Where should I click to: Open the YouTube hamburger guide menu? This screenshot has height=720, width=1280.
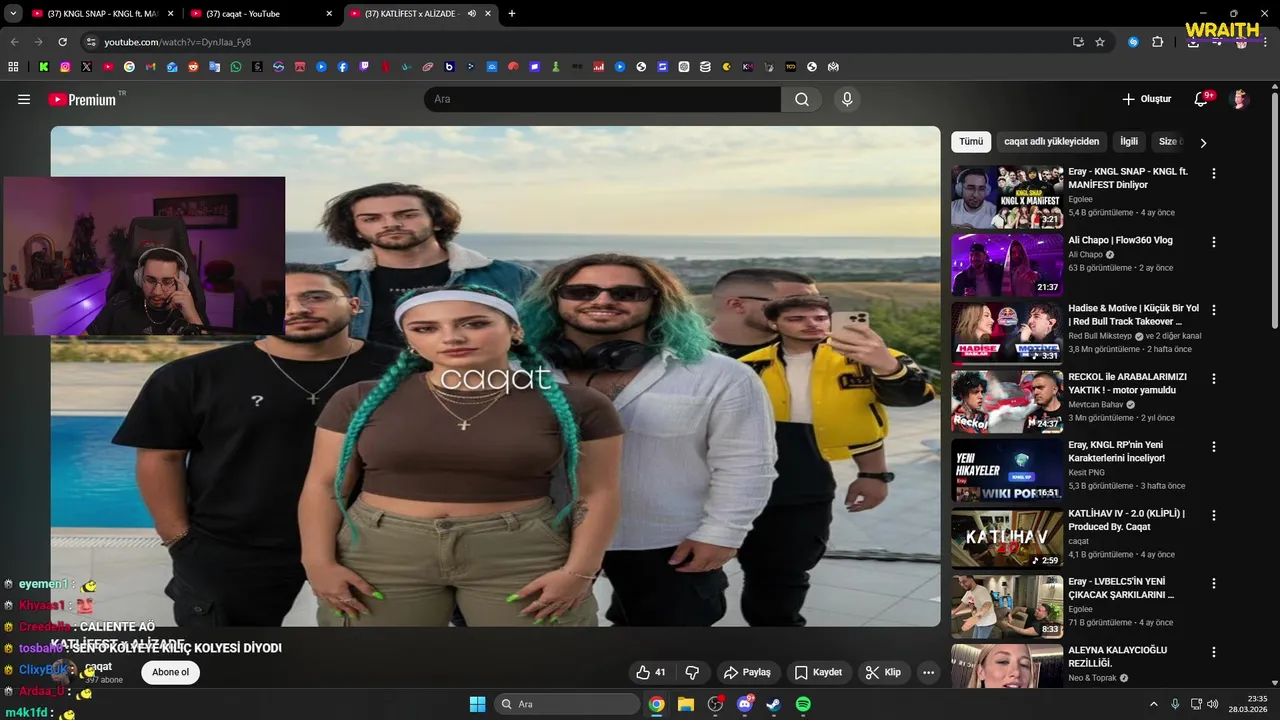24,99
